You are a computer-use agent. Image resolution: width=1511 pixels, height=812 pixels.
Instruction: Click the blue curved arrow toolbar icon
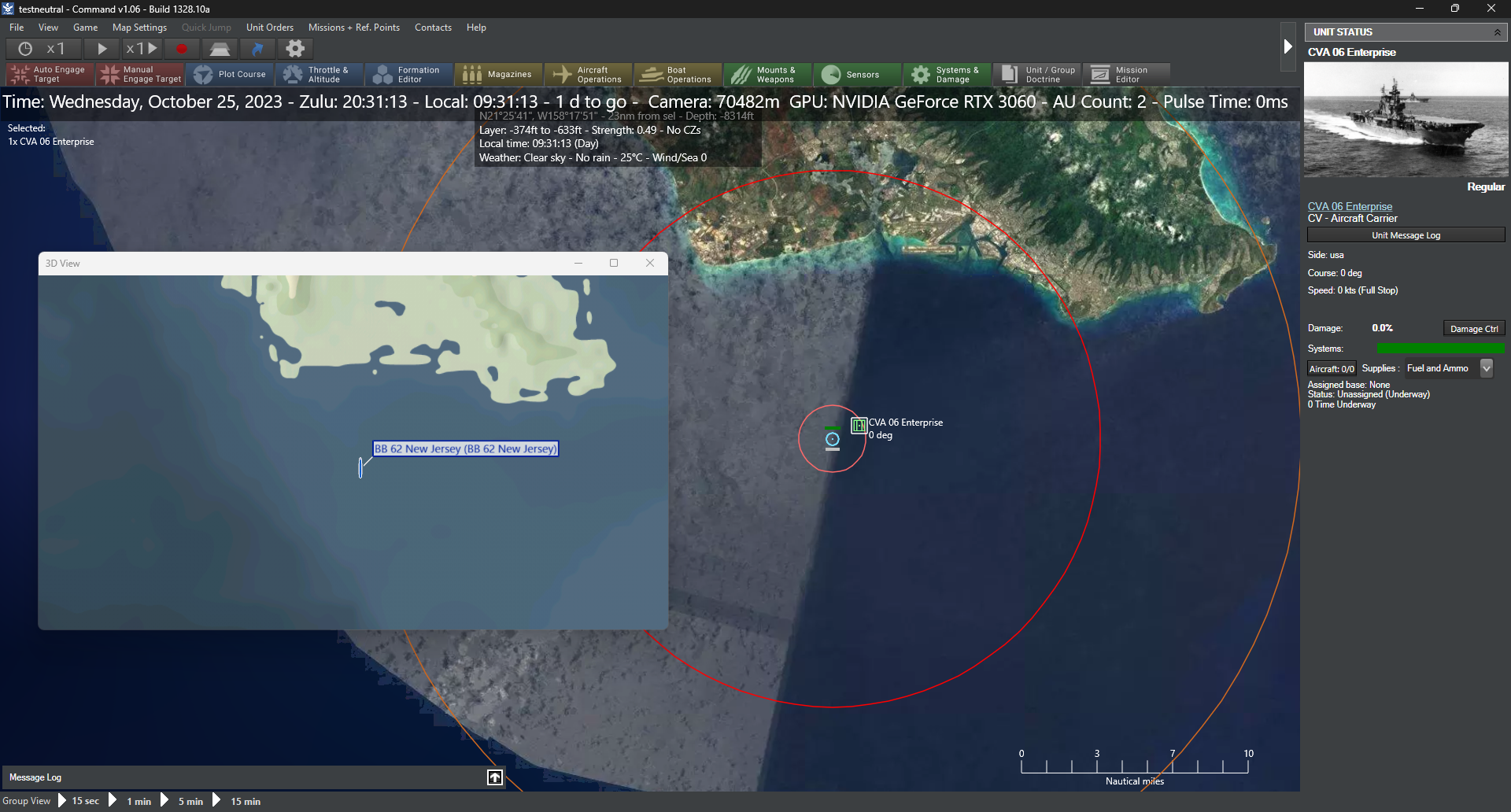pyautogui.click(x=257, y=49)
